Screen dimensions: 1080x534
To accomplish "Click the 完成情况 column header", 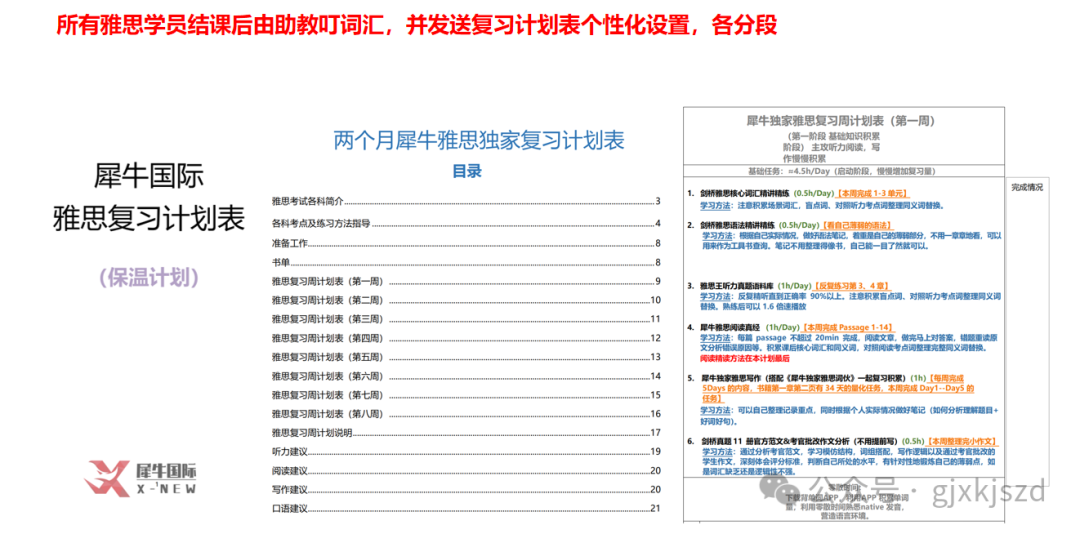I will [x=1026, y=187].
